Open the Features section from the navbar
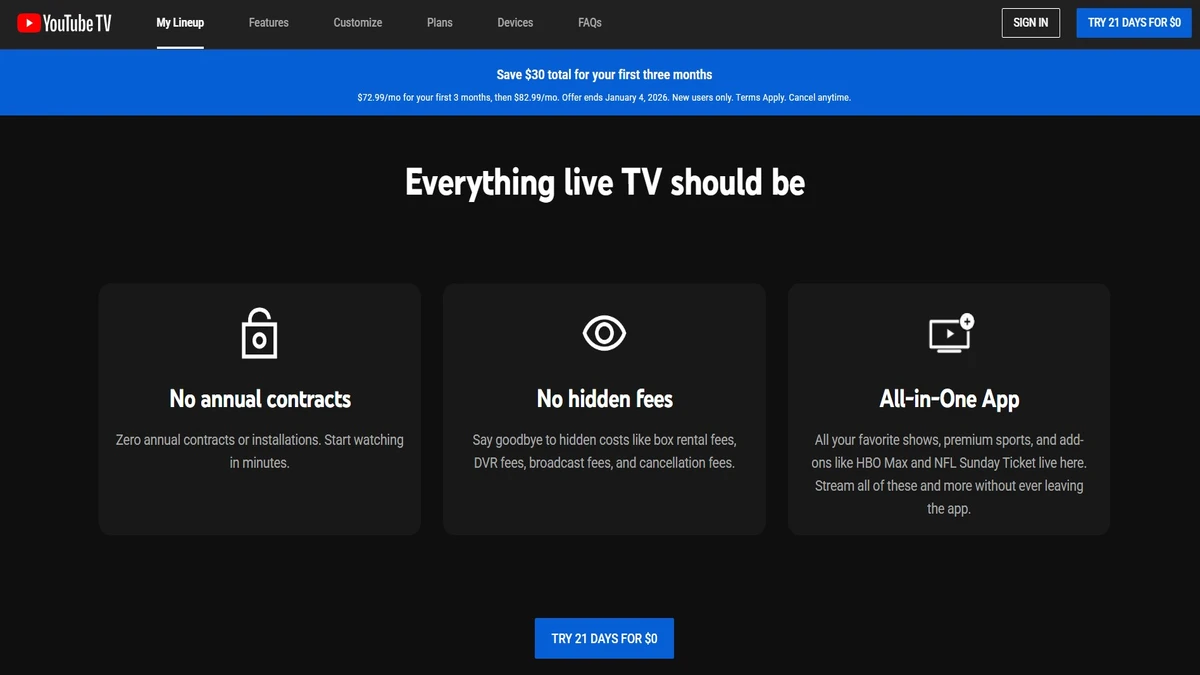The width and height of the screenshot is (1200, 675). coord(268,22)
